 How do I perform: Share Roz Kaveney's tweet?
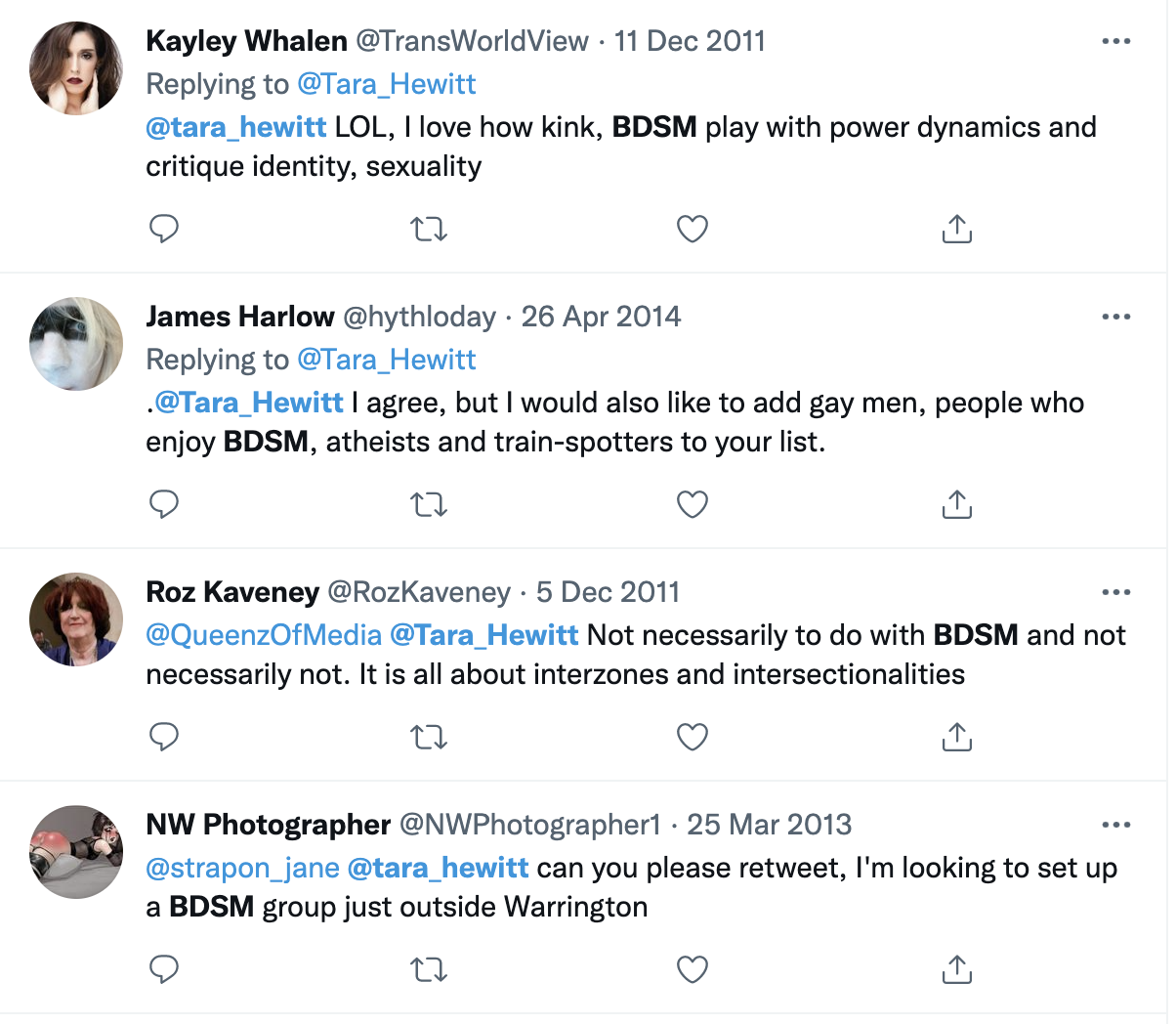[956, 737]
